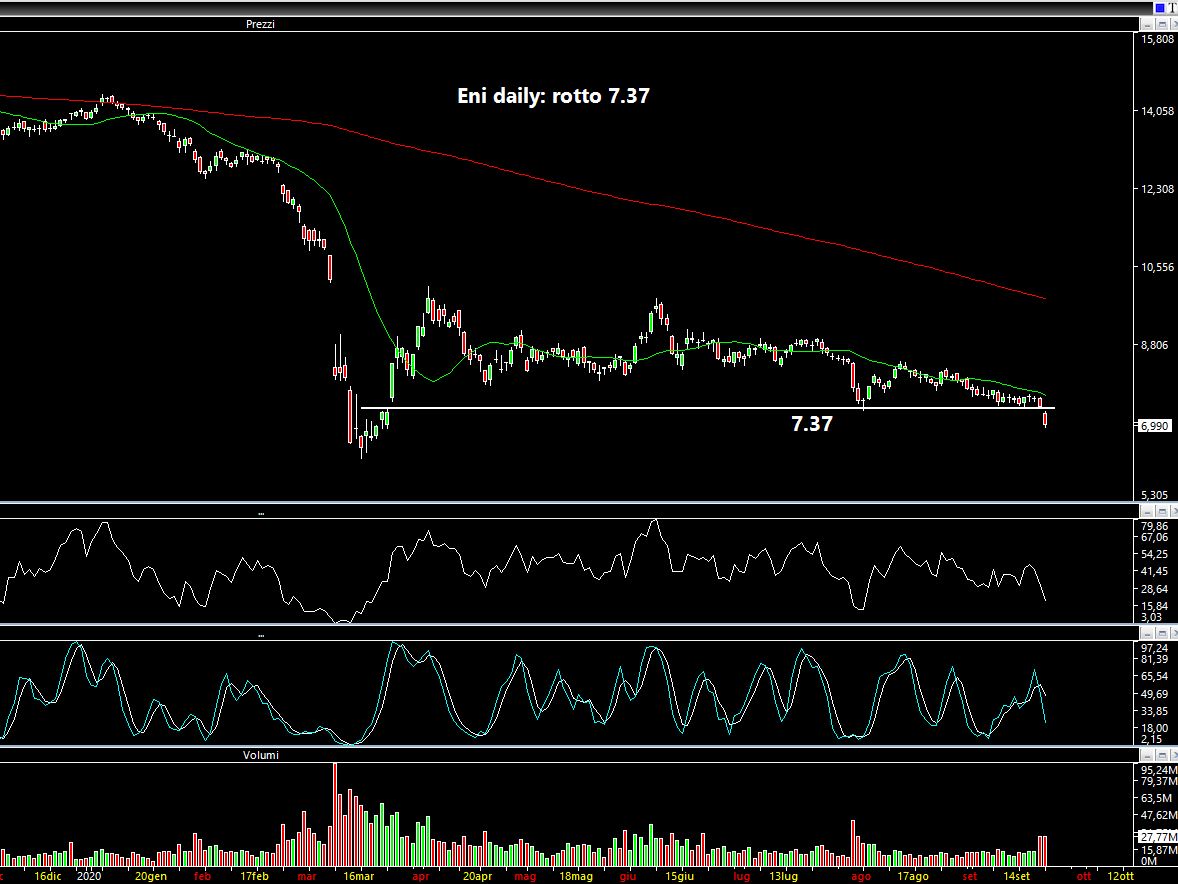Click the 20apr date label
1178x884 pixels.
pyautogui.click(x=478, y=876)
